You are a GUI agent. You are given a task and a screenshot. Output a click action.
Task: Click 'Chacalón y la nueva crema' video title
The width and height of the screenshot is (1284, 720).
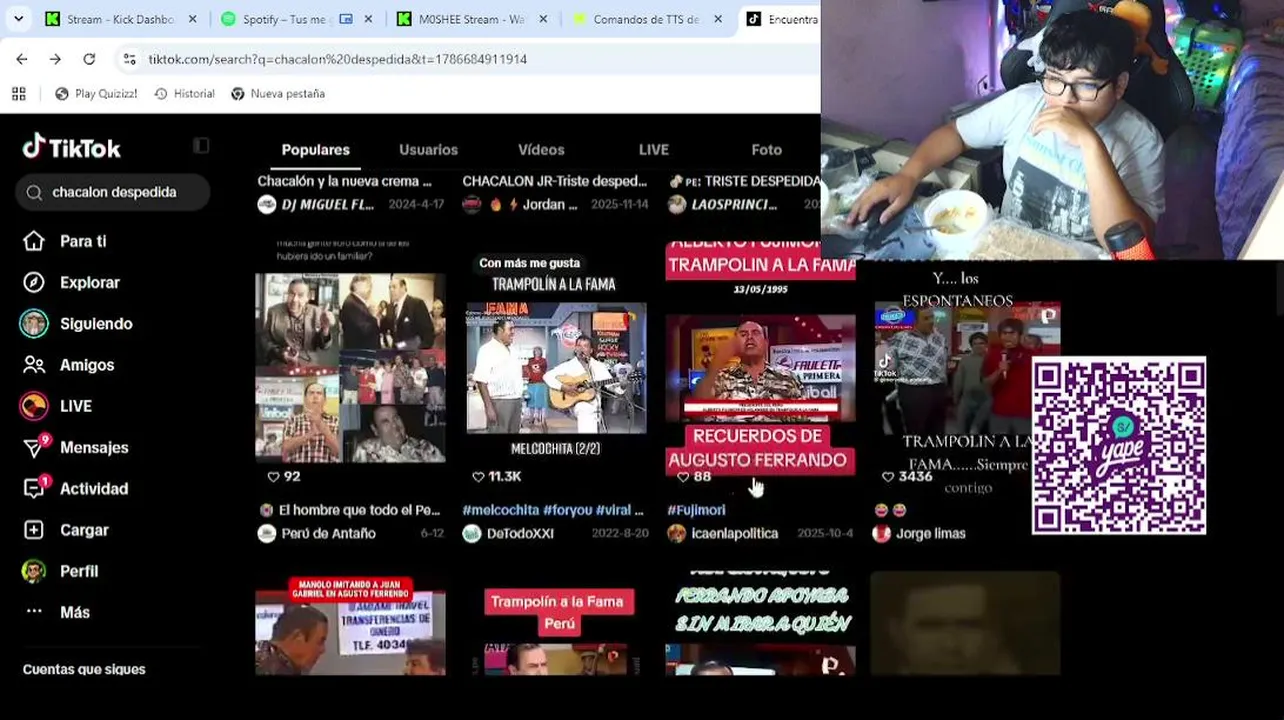345,181
